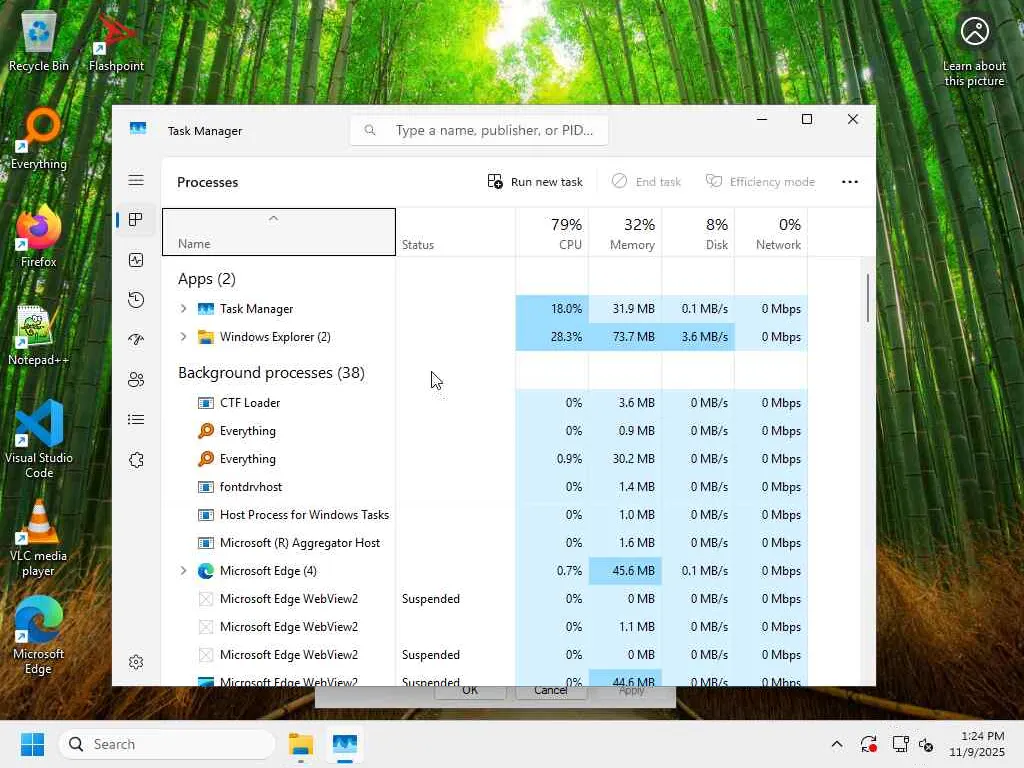Screen dimensions: 1024x768
Task: Select the Firefox desktop shortcut
Action: tap(39, 236)
